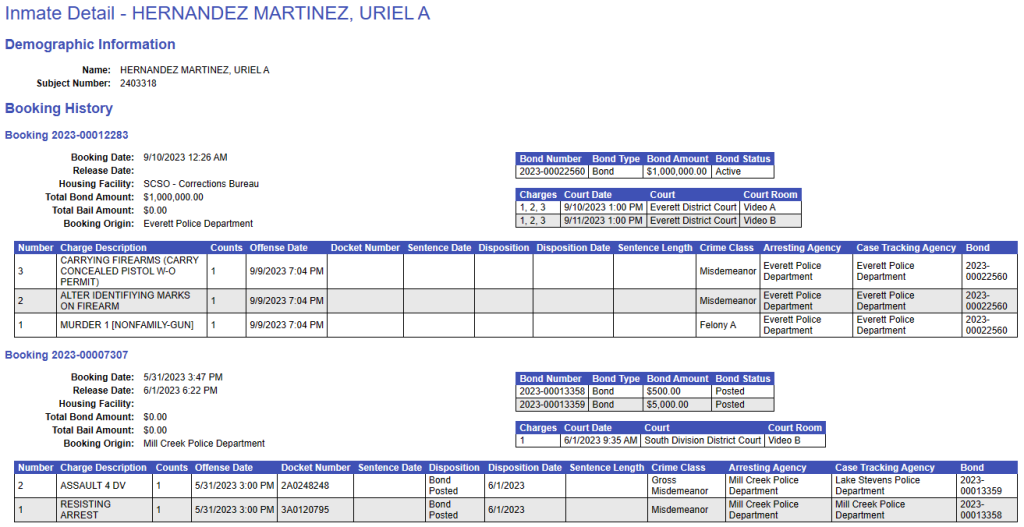Click Disposition Date header in second charges table
Screen dimensions: 1024x527
tap(524, 468)
